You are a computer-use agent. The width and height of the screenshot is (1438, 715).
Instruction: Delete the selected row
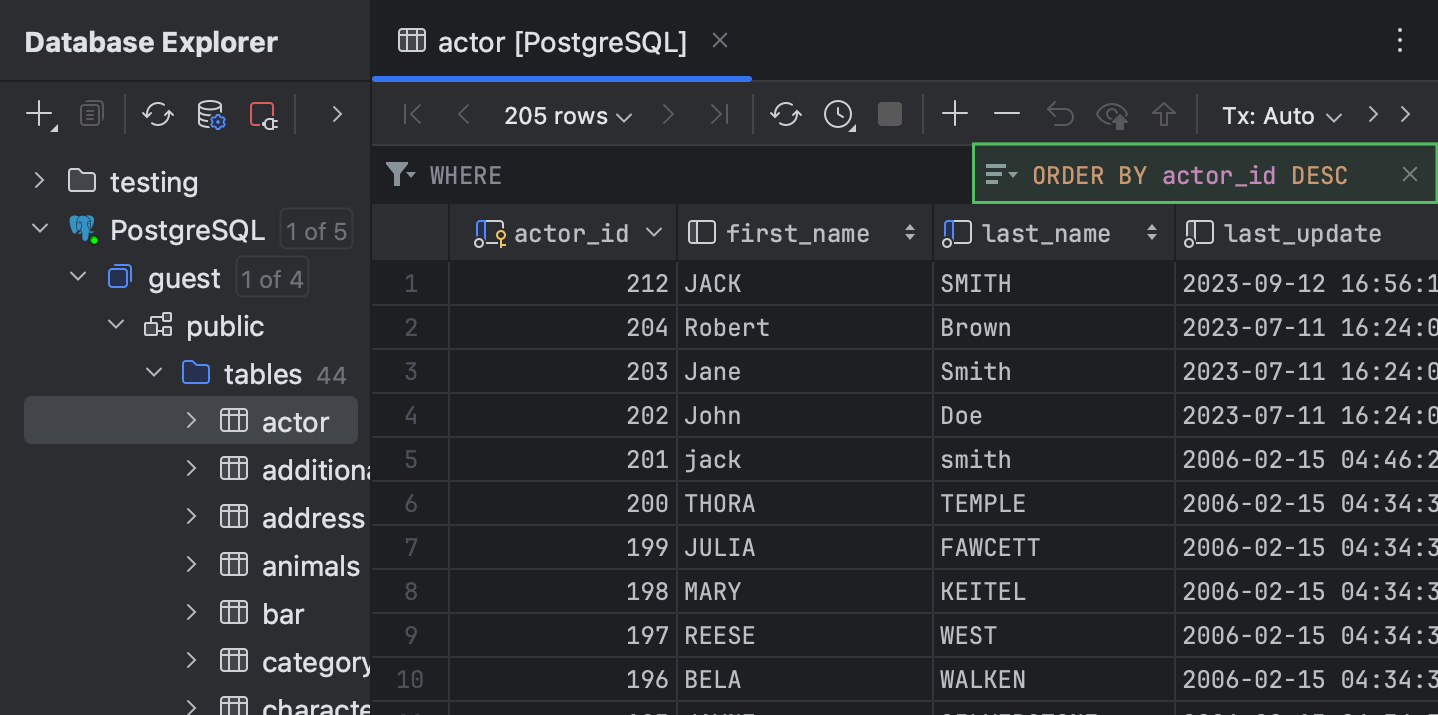point(1007,114)
